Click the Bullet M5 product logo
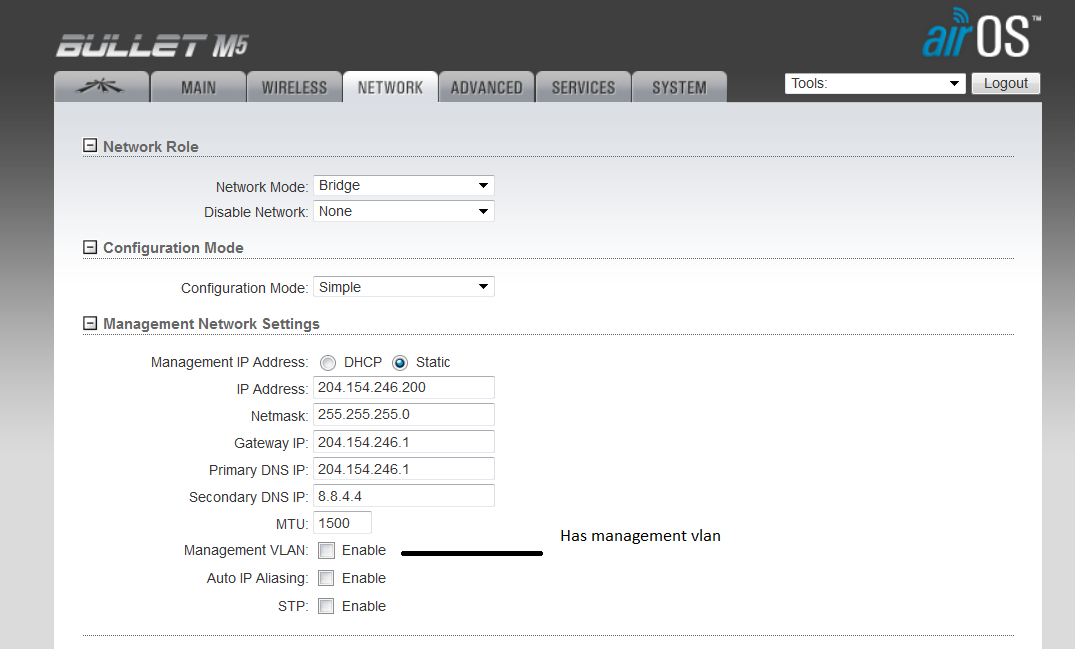 (x=152, y=46)
